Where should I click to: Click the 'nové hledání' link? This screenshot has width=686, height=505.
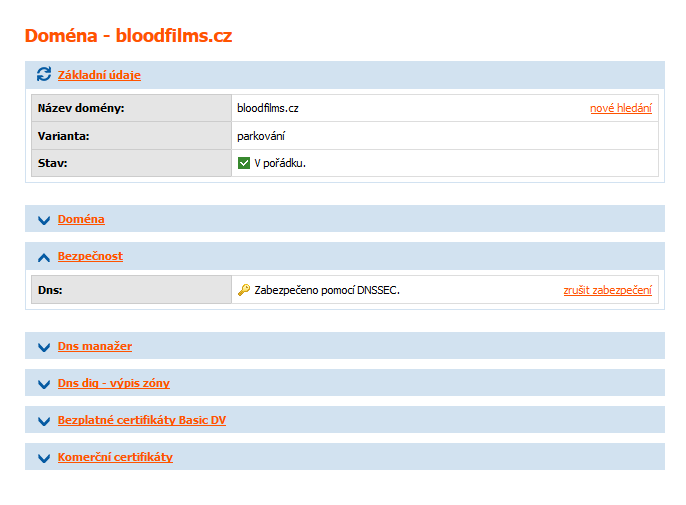(620, 108)
